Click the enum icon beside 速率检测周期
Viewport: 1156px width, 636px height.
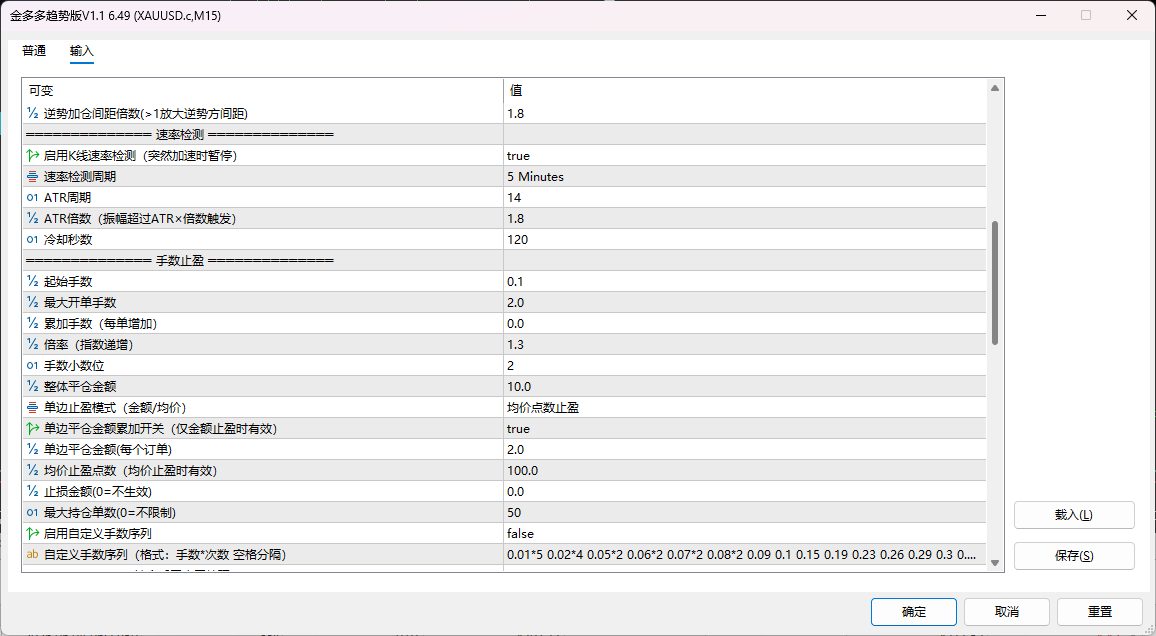(32, 177)
